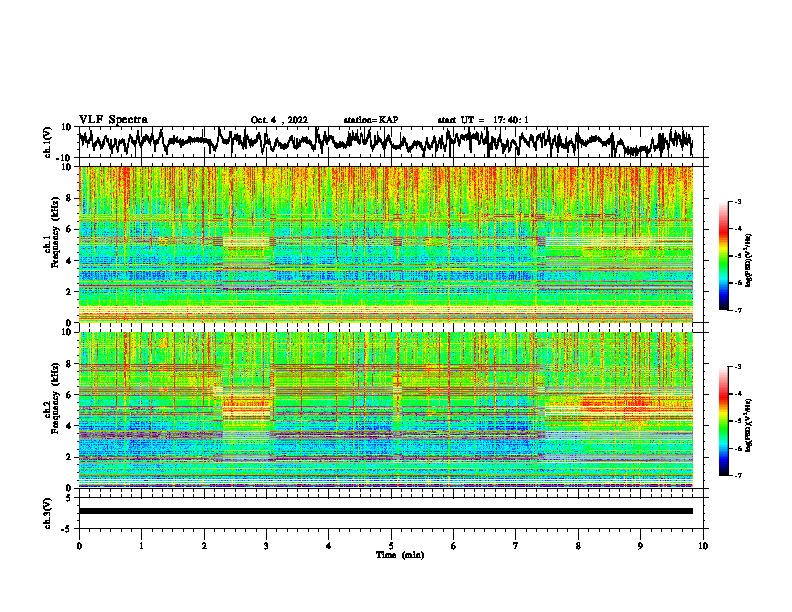Click the 'start UT = 17:40:1' label
The width and height of the screenshot is (792, 612).
483,120
